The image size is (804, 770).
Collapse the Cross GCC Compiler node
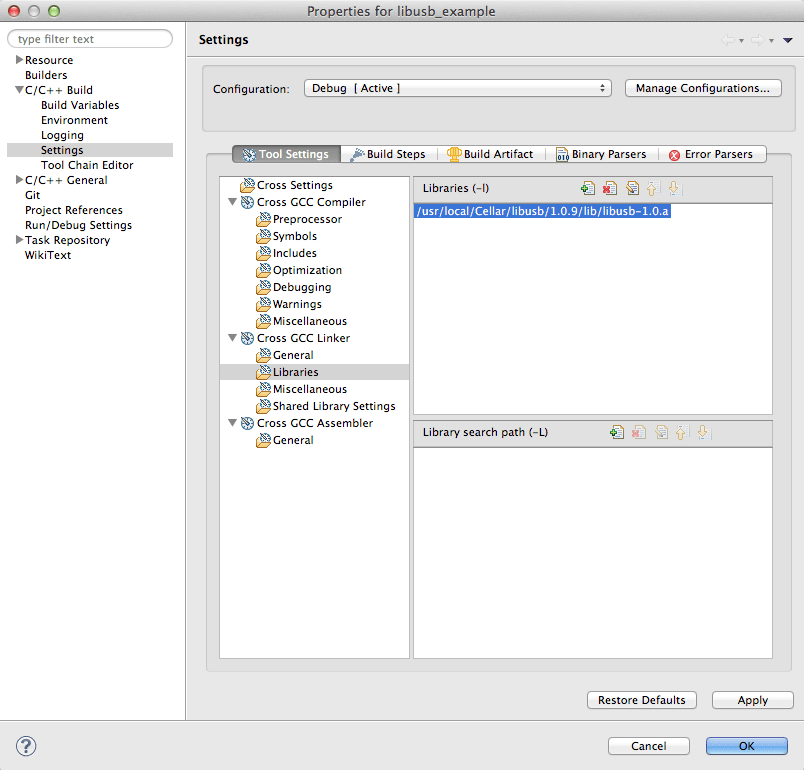[232, 202]
